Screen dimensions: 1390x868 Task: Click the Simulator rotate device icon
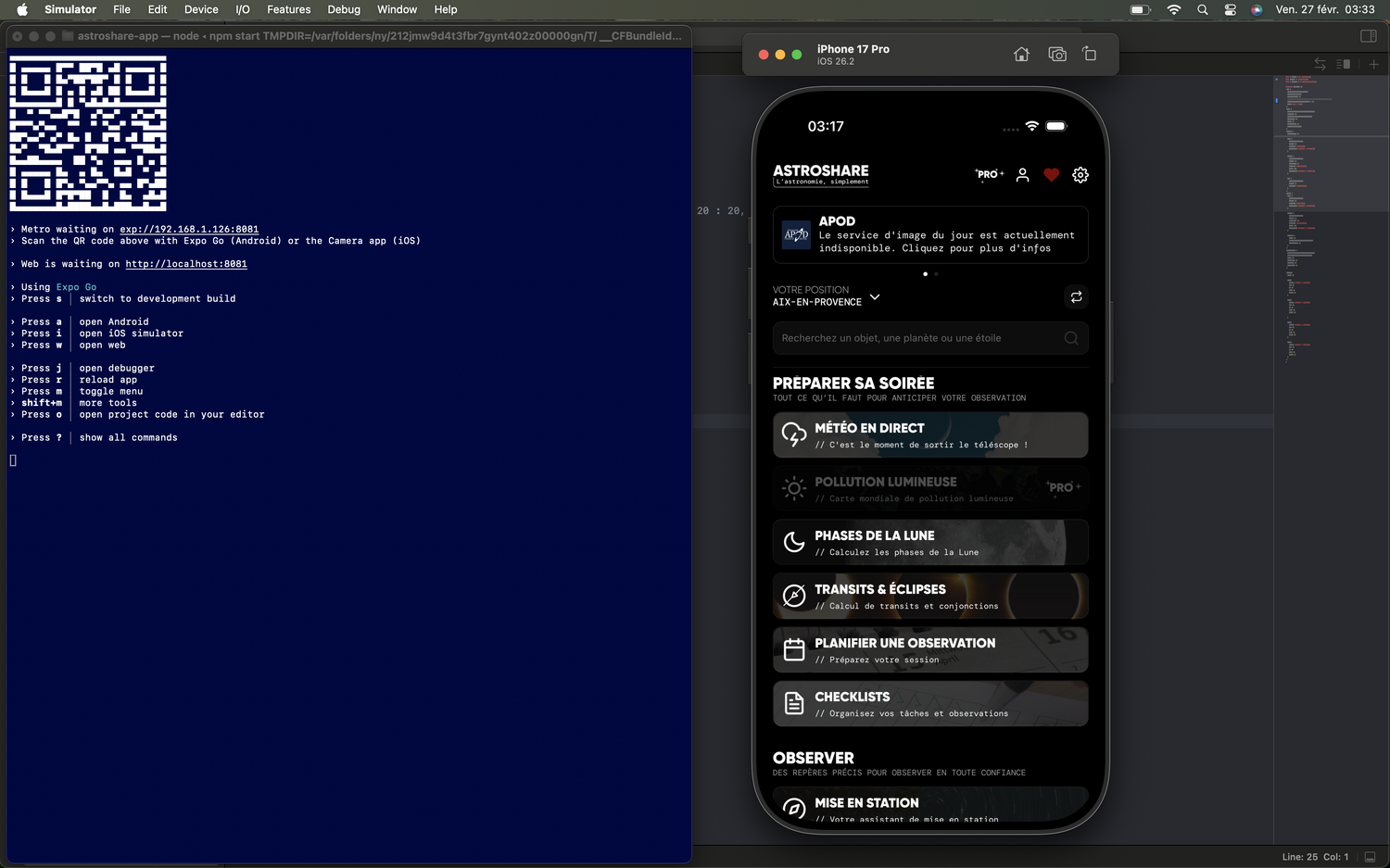click(1090, 55)
